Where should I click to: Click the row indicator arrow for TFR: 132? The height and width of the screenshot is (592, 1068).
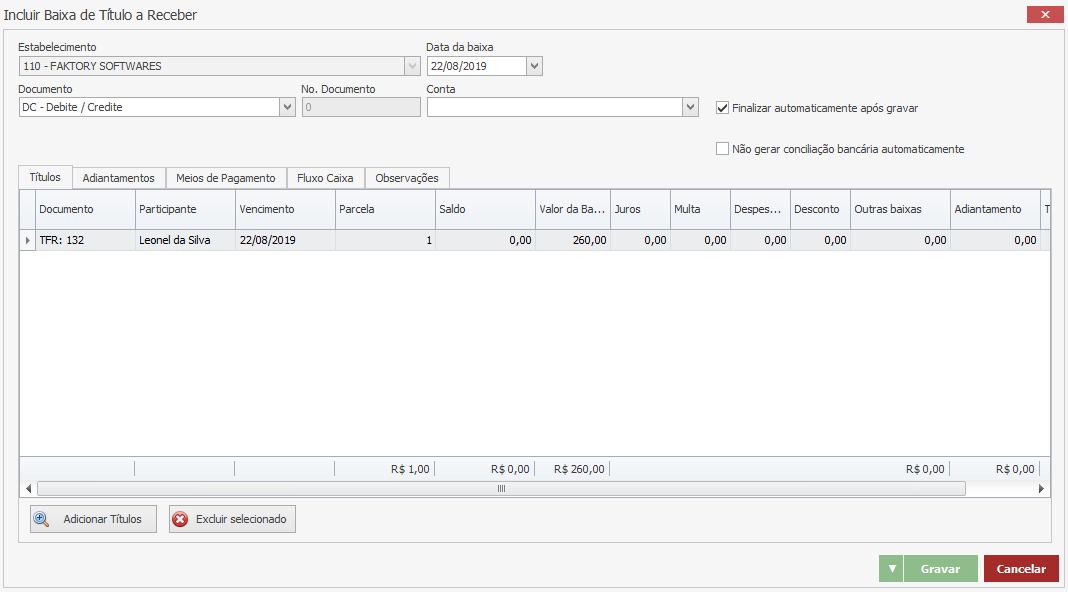click(x=27, y=240)
